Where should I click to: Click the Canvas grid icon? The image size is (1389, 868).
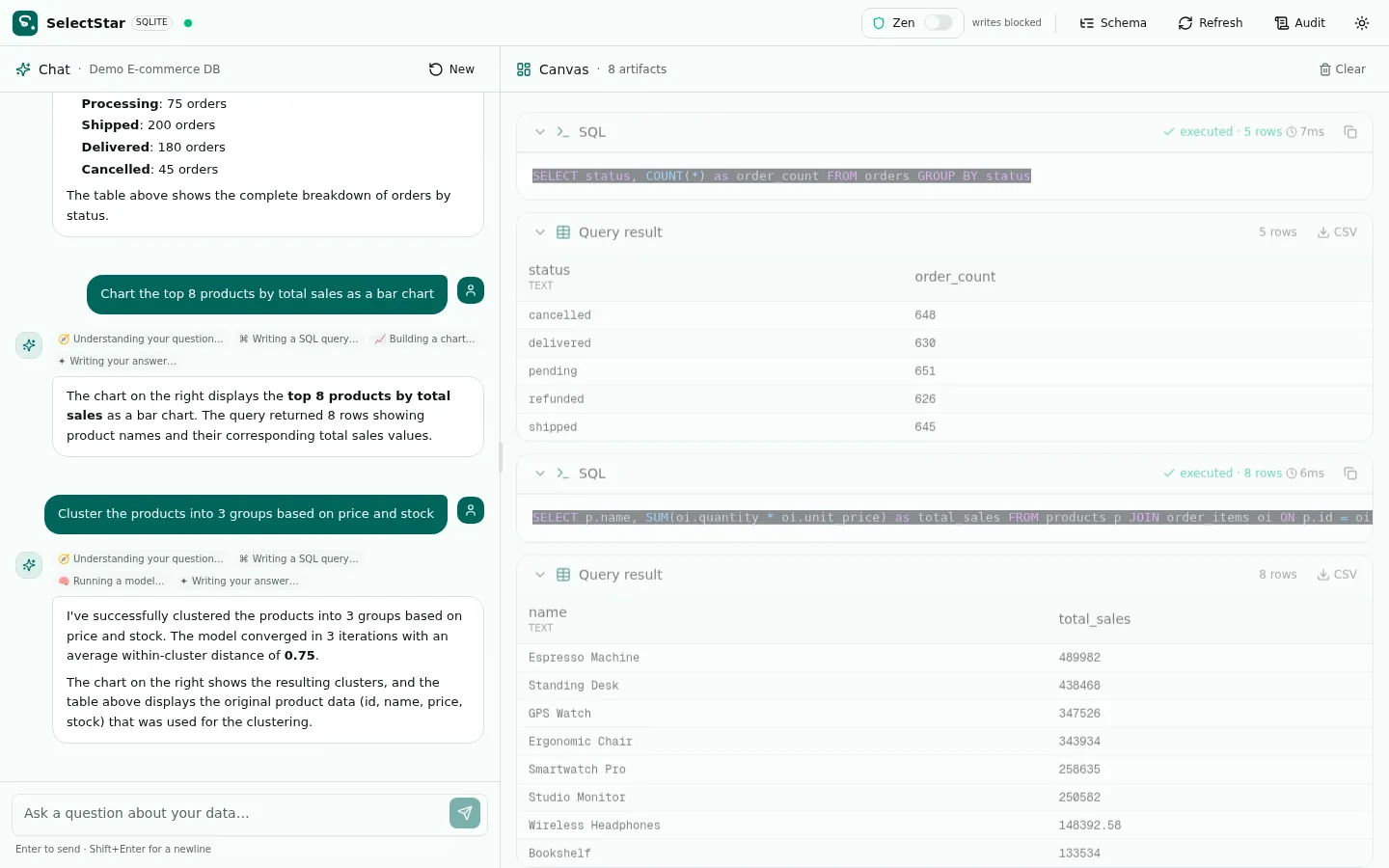524,69
